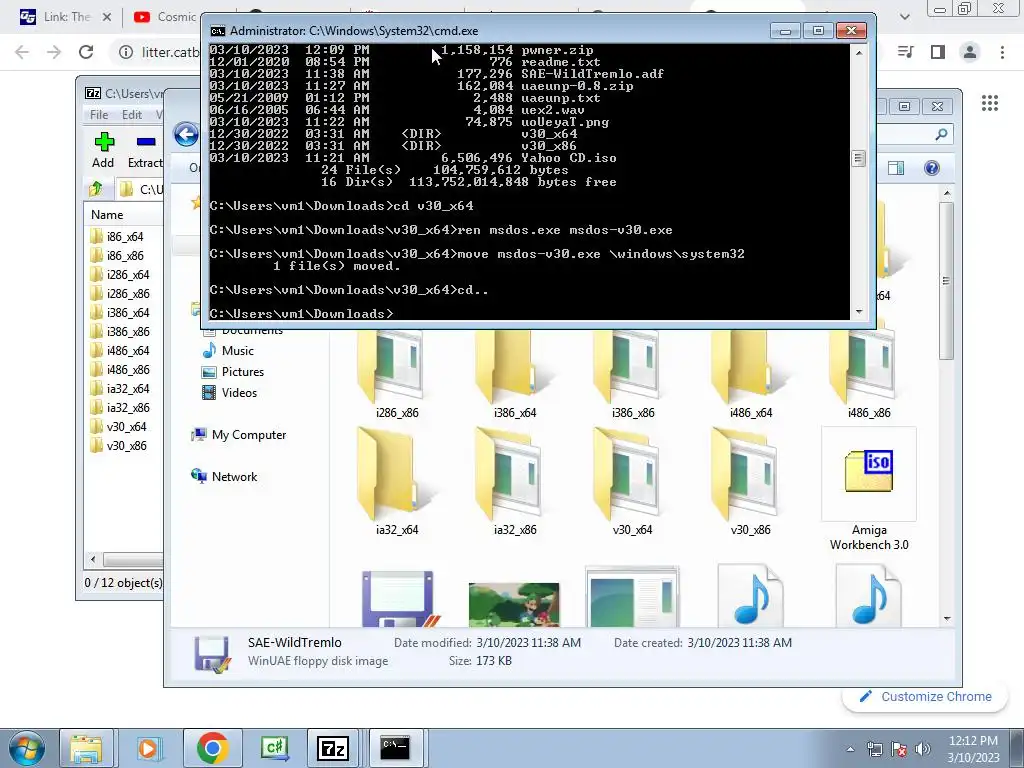Reload the page in Chrome

(86, 52)
